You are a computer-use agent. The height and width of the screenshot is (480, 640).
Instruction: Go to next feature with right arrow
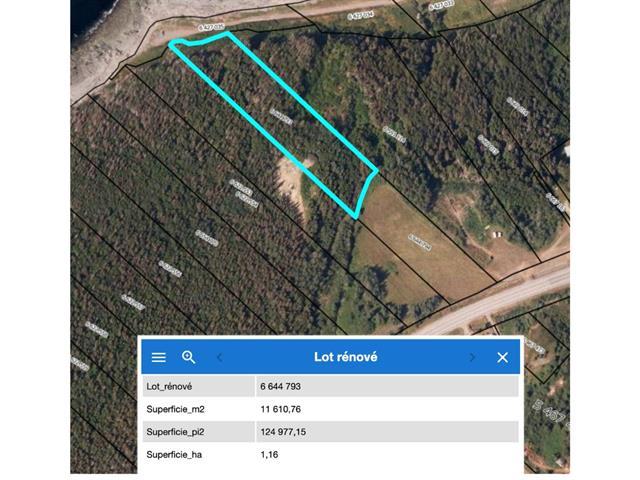(473, 357)
